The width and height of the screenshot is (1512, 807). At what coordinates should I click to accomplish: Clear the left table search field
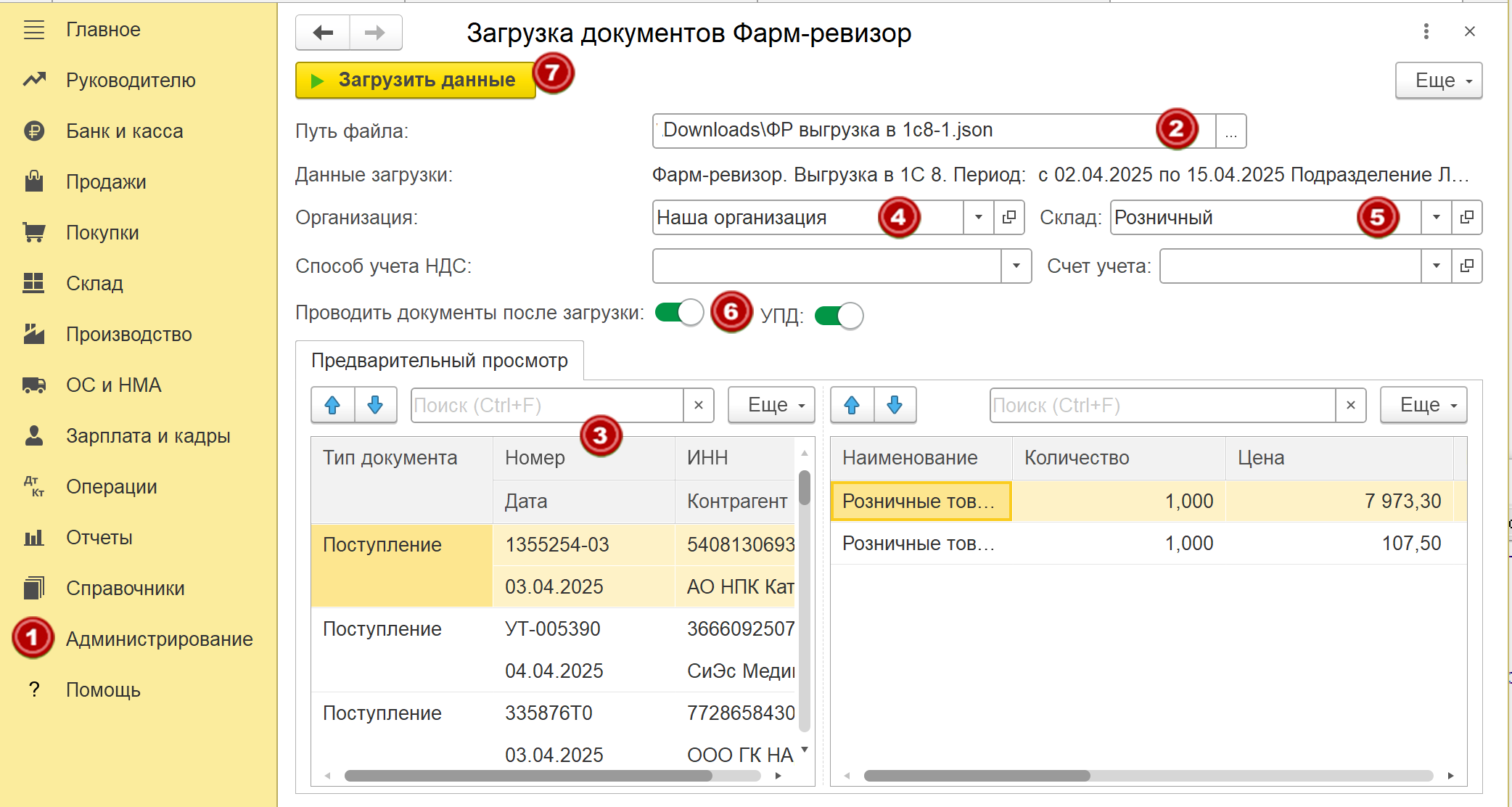(699, 405)
